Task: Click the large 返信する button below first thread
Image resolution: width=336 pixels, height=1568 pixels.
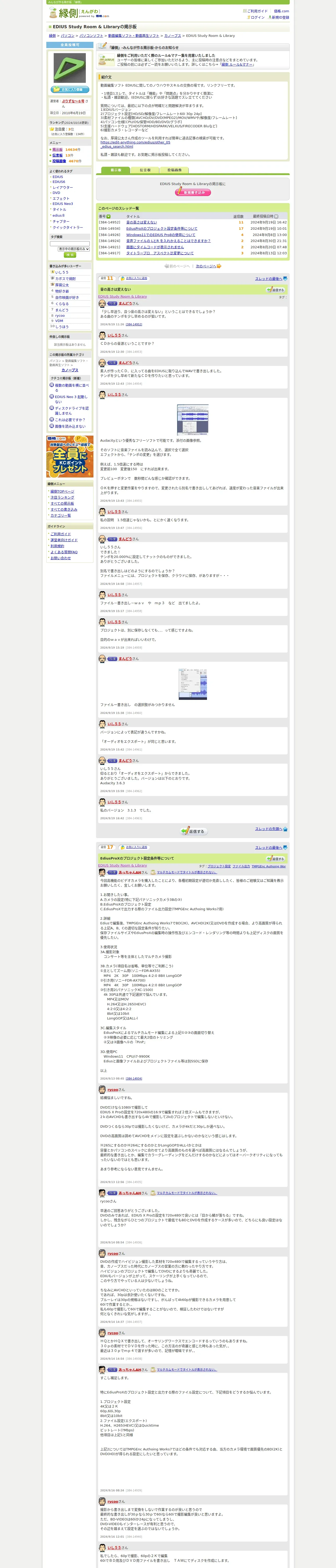Action: point(193,831)
